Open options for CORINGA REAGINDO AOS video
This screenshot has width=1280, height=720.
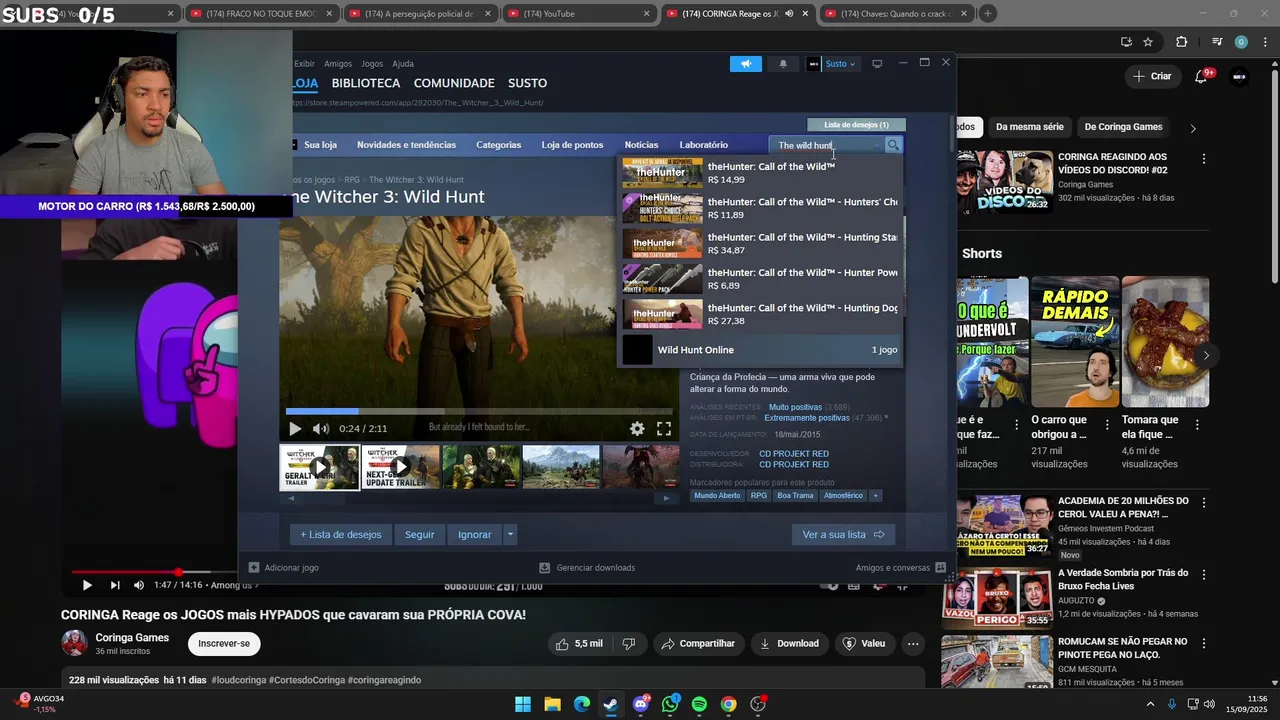point(1204,159)
